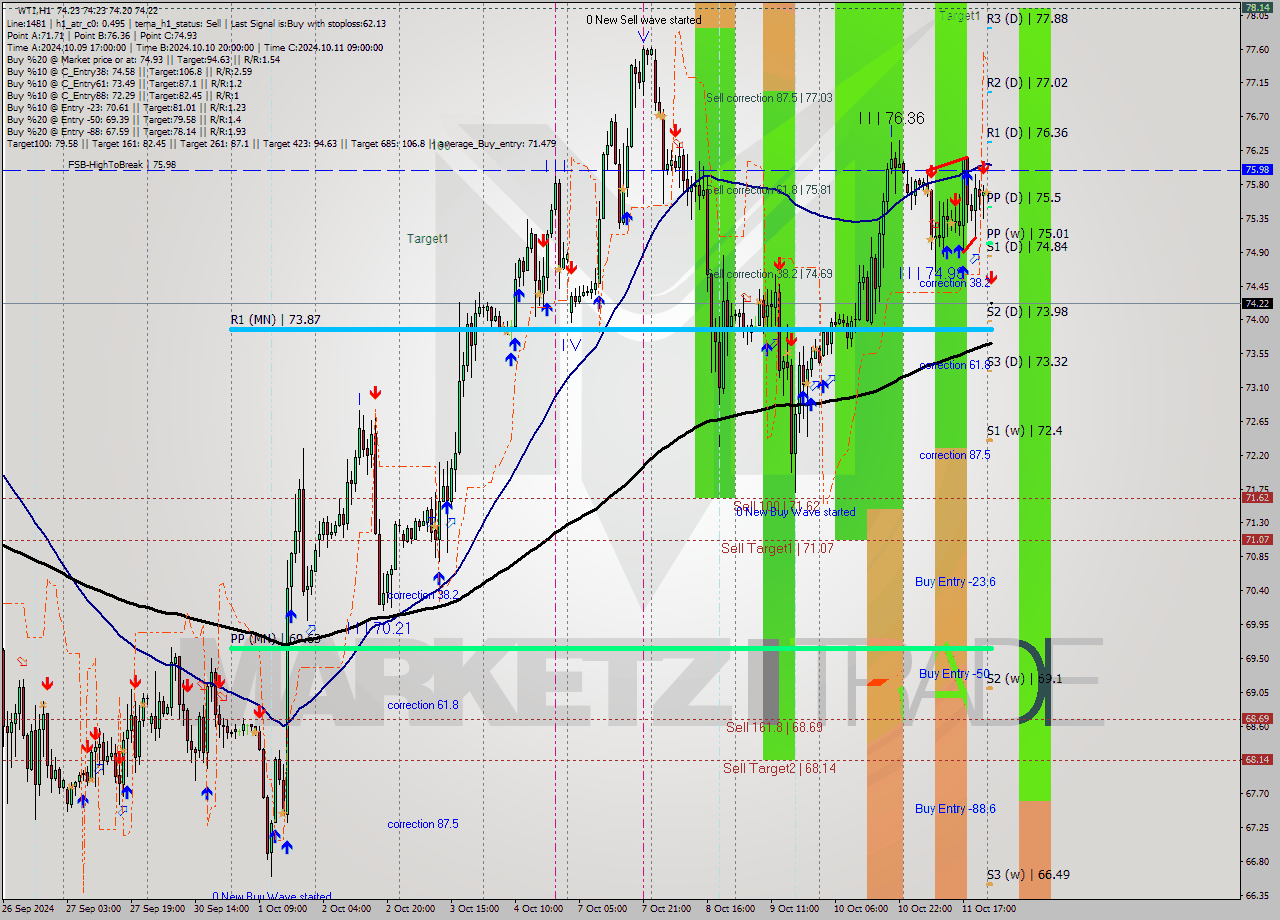Click the Sell 161.8 | 68.69 label
The width and height of the screenshot is (1280, 920).
pyautogui.click(x=773, y=727)
